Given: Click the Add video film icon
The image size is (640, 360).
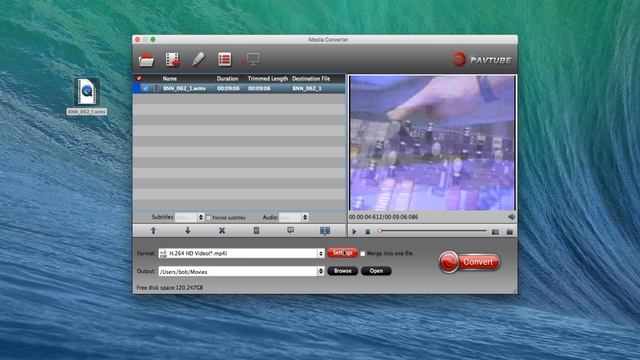Looking at the screenshot, I should coord(173,60).
